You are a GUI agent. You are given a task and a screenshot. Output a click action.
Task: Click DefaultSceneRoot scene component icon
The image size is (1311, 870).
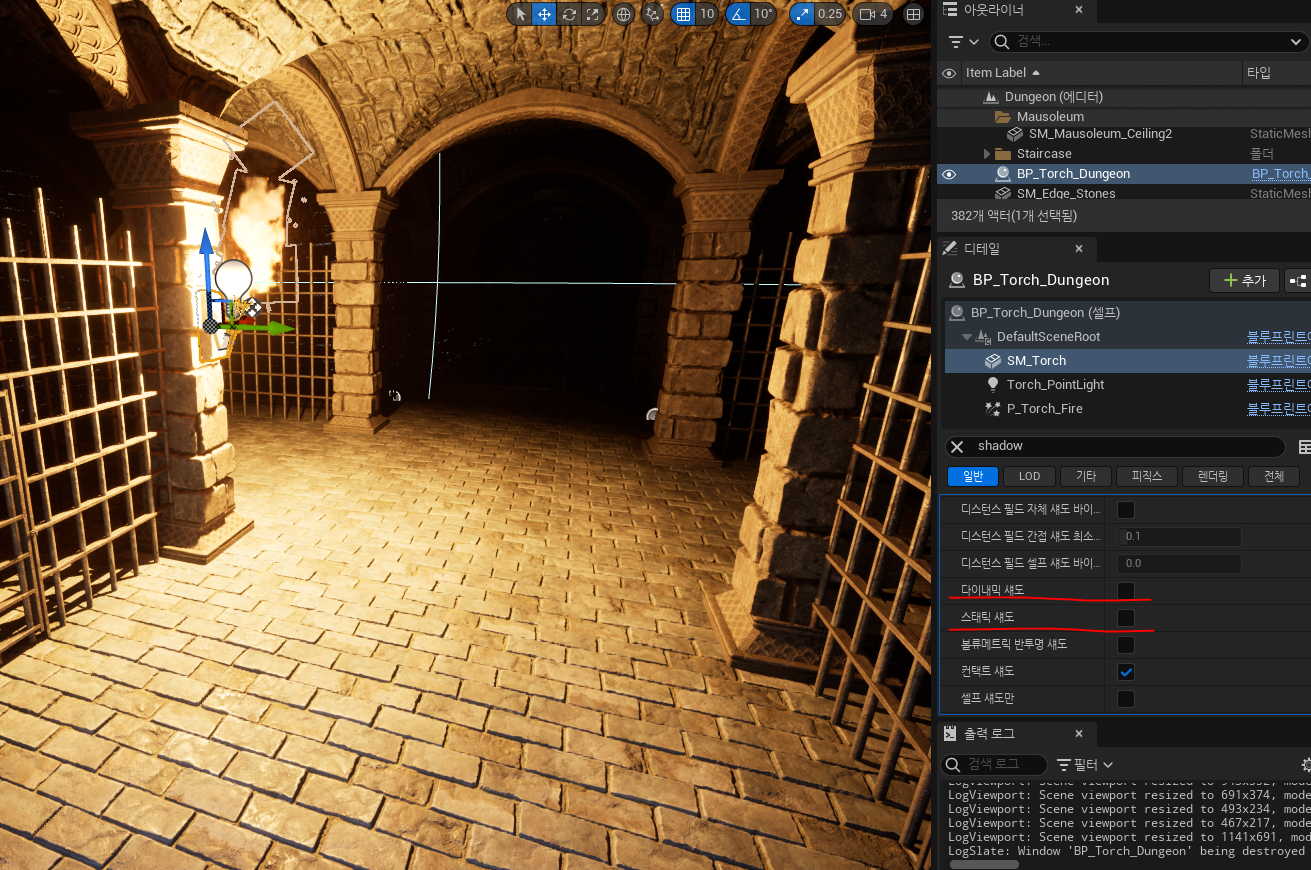983,337
